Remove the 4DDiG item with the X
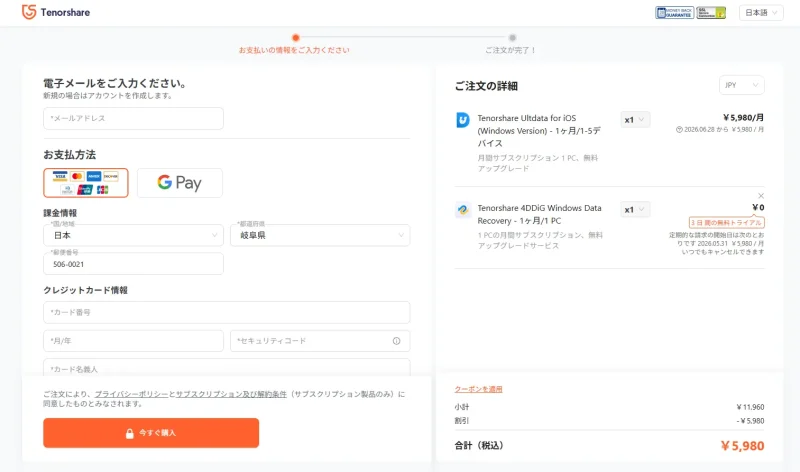The width and height of the screenshot is (800, 472). 761,196
